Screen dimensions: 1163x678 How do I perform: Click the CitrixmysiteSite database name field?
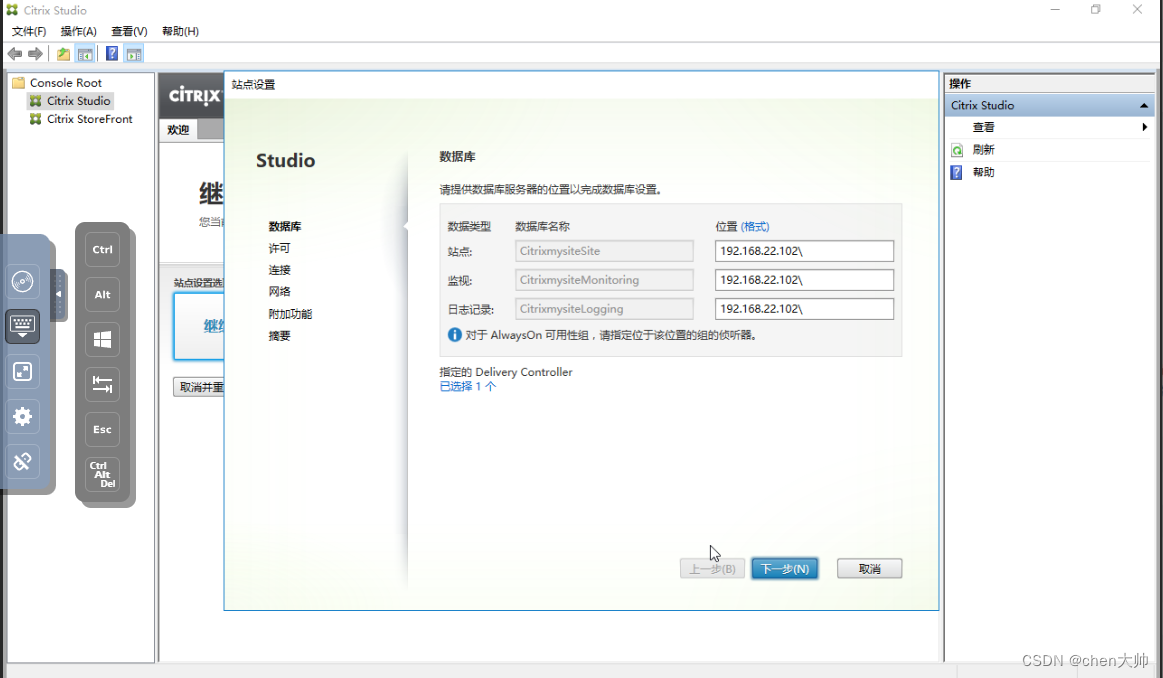click(x=604, y=251)
